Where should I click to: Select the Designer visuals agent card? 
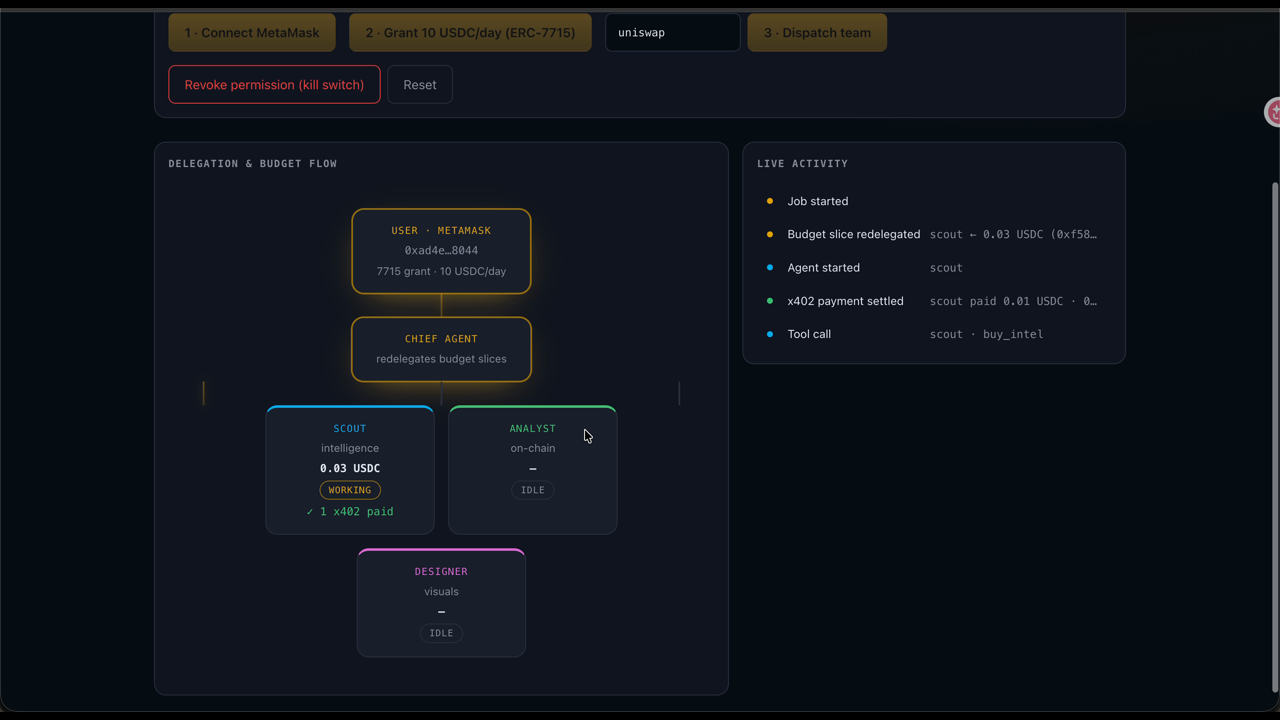tap(441, 603)
